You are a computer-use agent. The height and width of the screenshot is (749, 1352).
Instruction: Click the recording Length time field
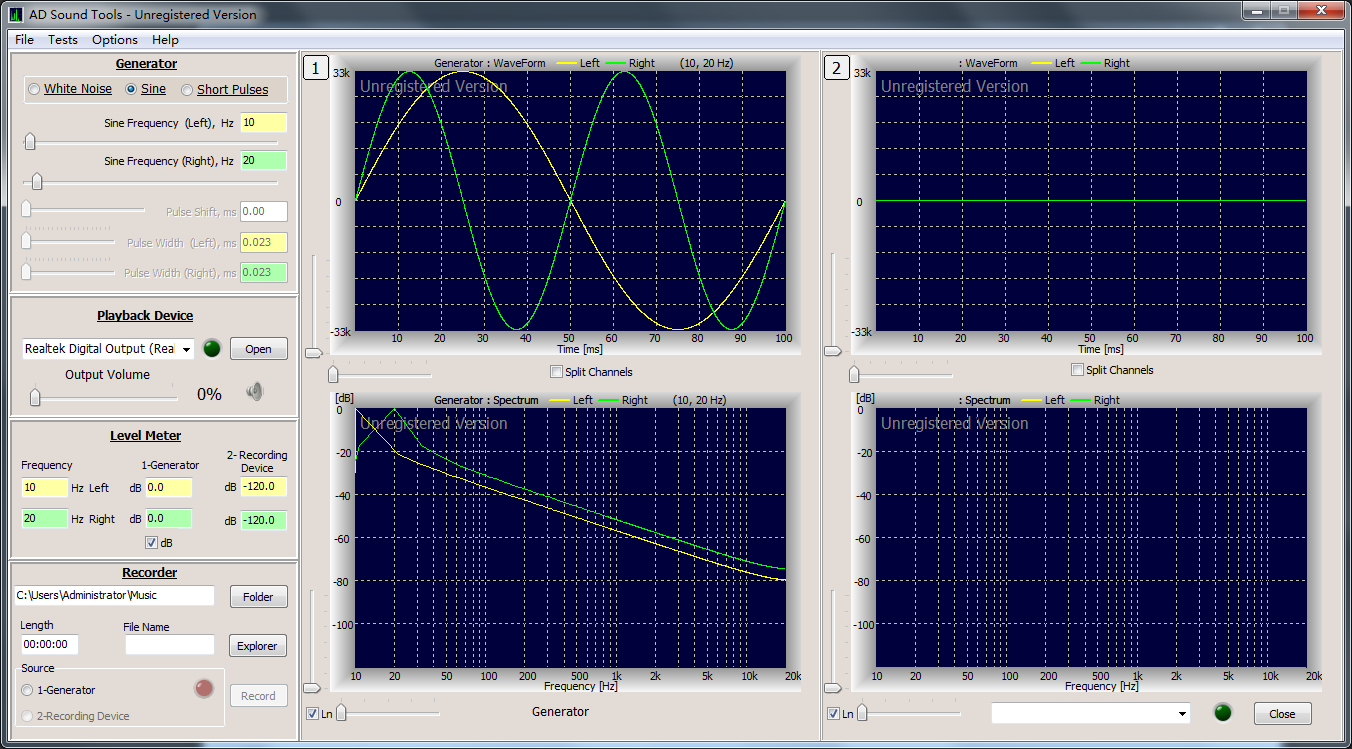coord(50,645)
